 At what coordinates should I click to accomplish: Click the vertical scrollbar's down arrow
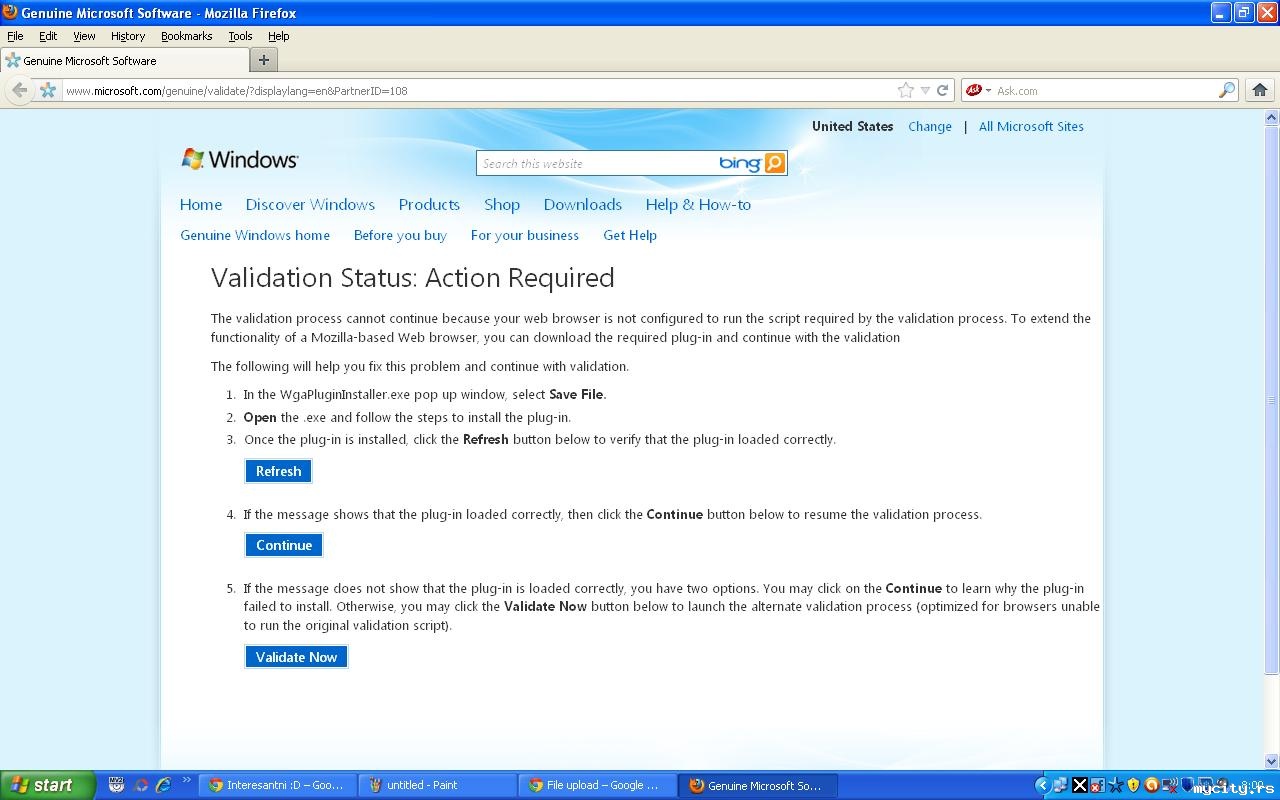point(1272,762)
